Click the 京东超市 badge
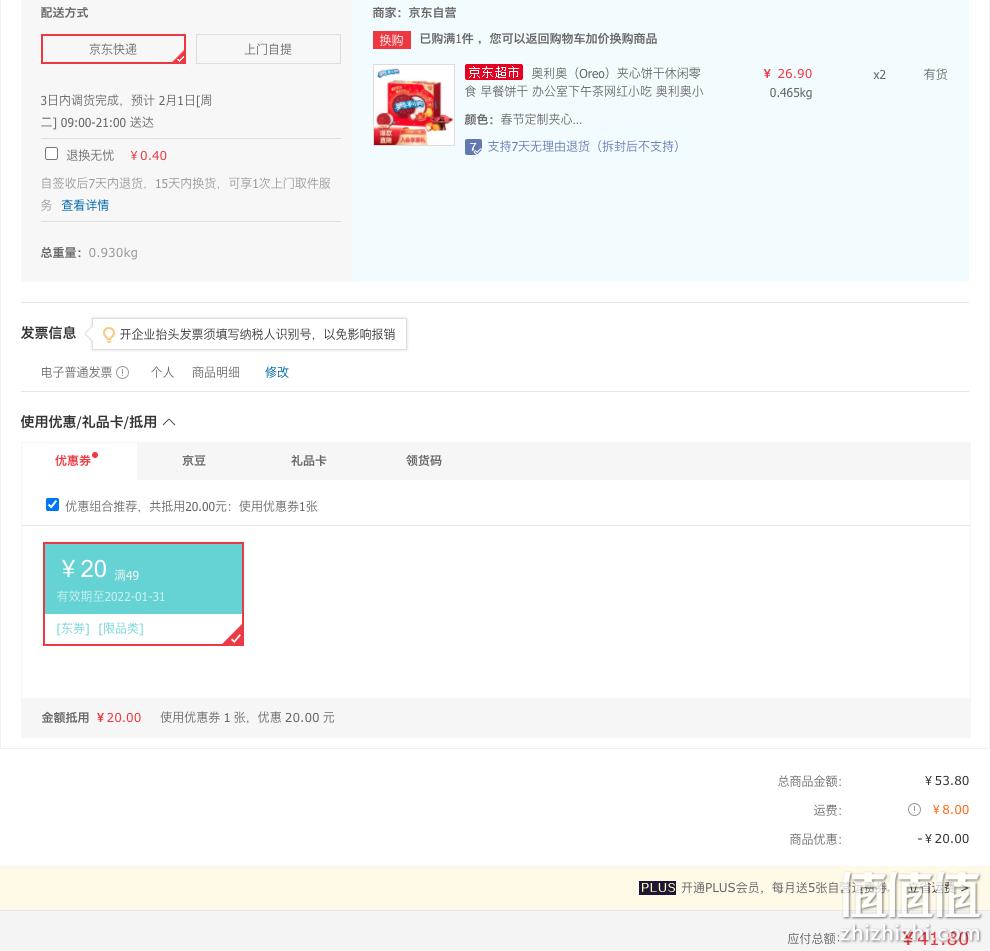The image size is (990, 951). coord(494,73)
